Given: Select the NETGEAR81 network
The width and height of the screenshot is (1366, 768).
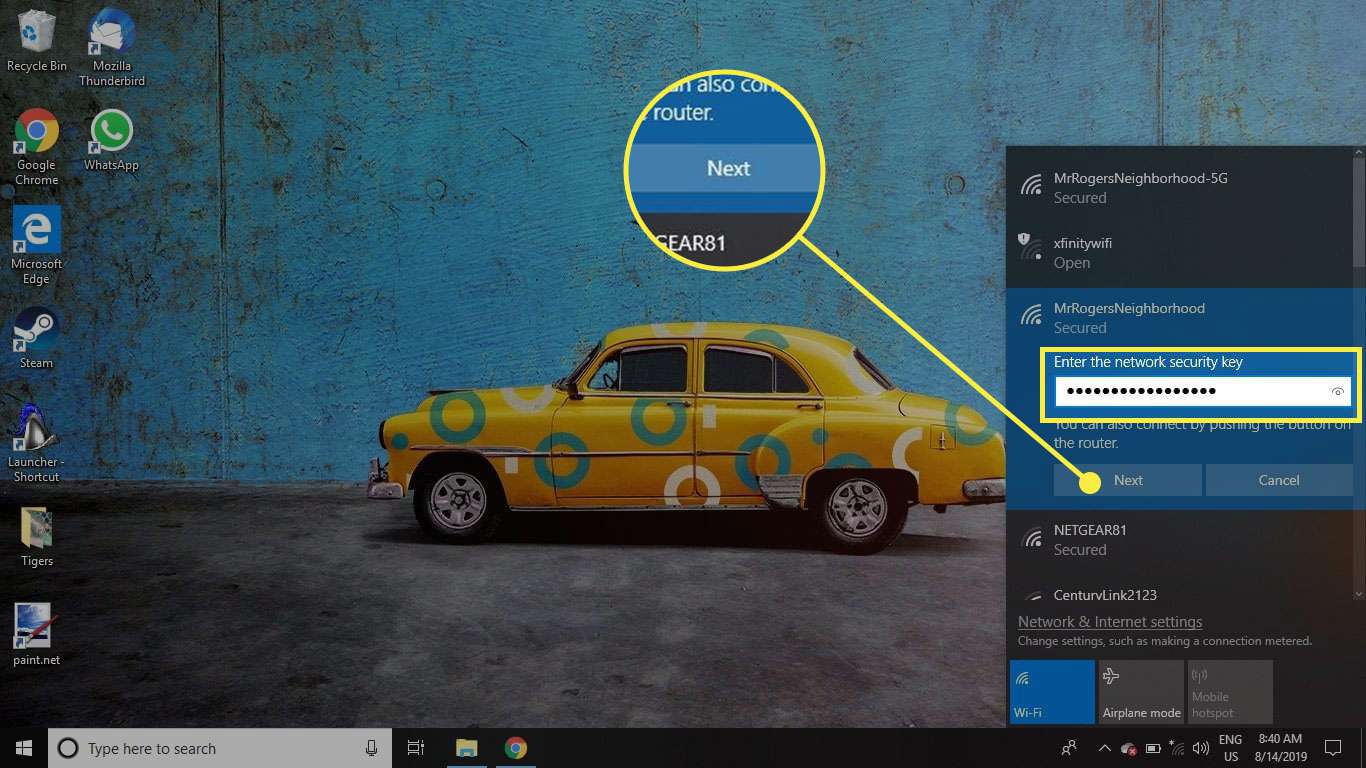Looking at the screenshot, I should 1178,540.
